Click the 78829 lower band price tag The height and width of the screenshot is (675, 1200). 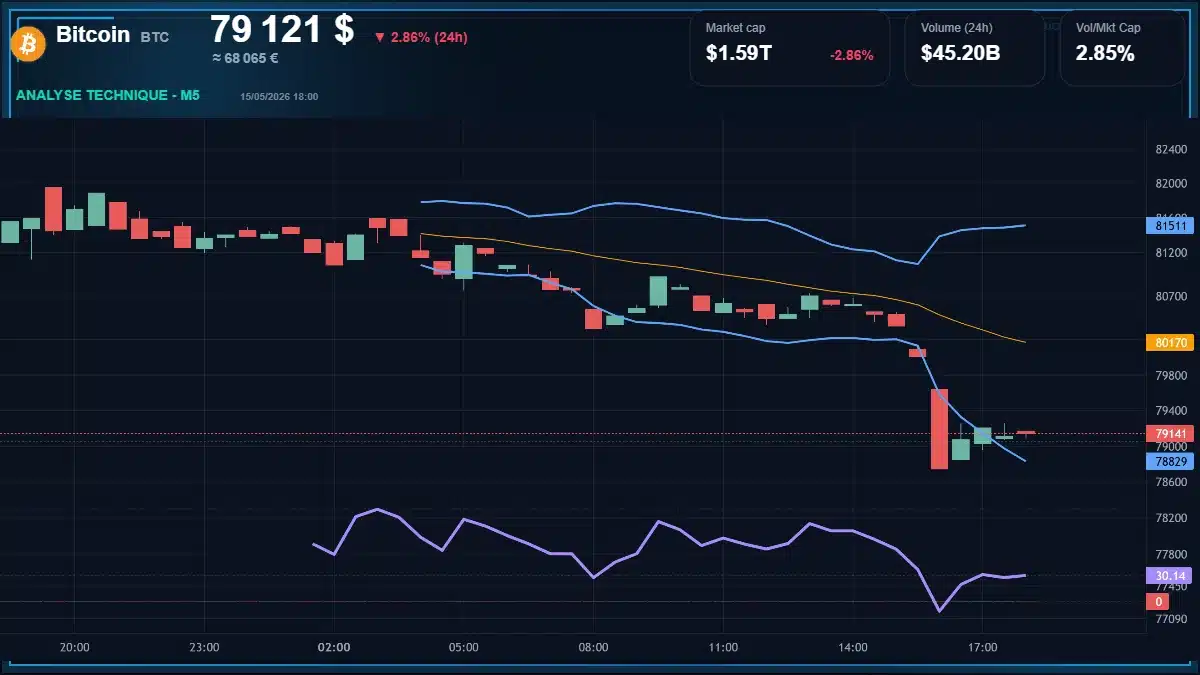tap(1170, 461)
